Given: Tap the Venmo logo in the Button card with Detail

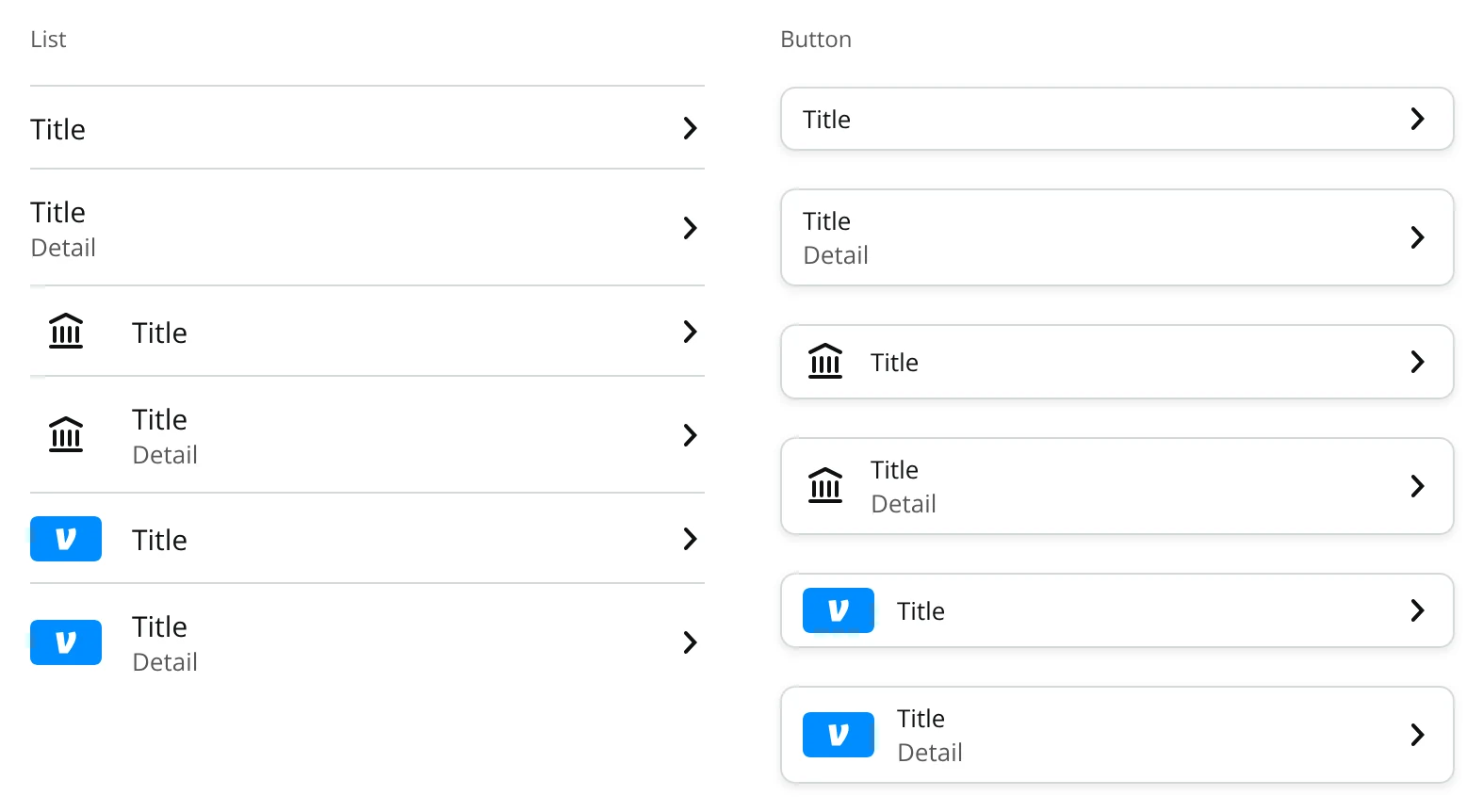Looking at the screenshot, I should (x=839, y=735).
